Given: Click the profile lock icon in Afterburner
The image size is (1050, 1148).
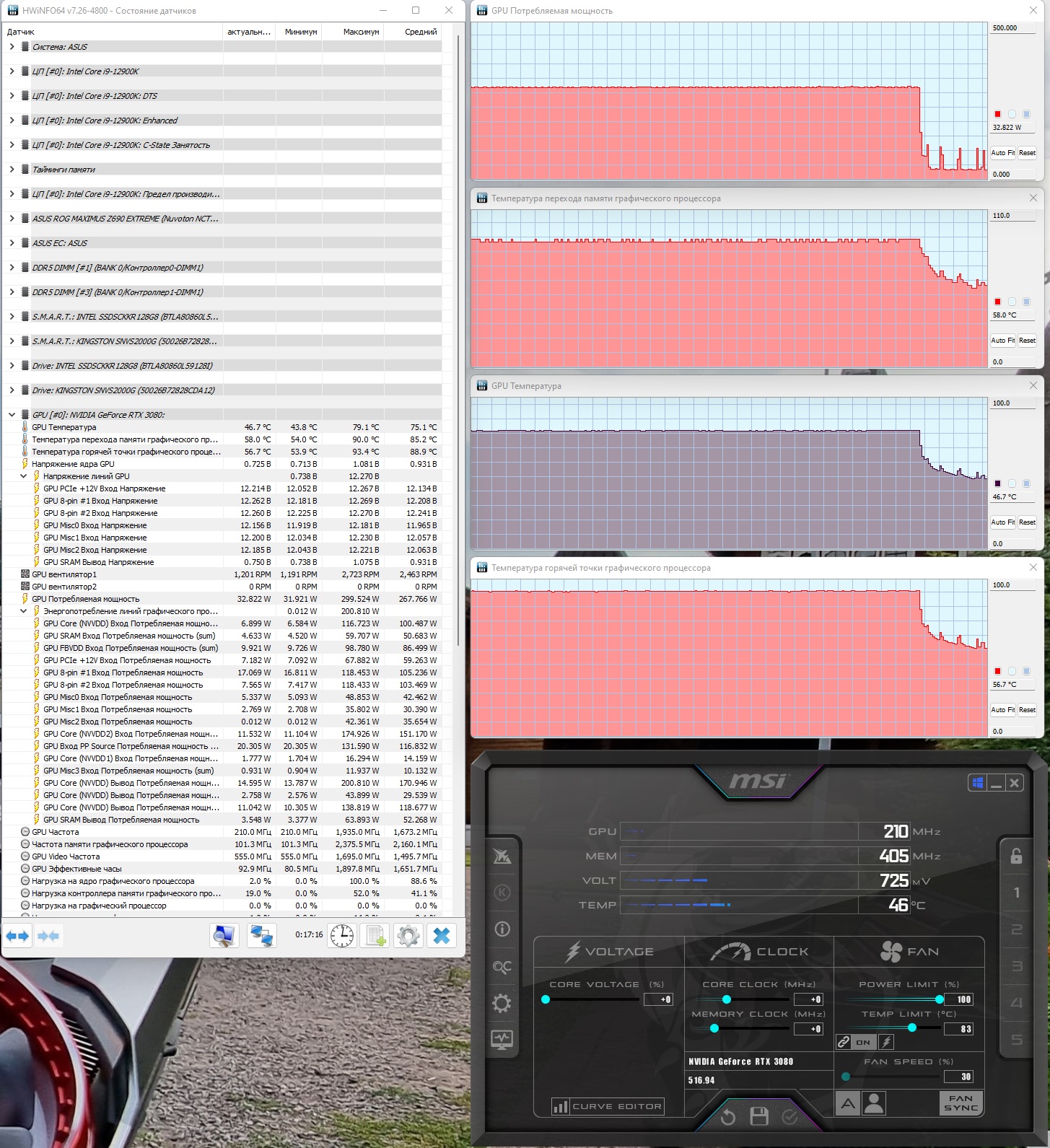Looking at the screenshot, I should tap(1016, 856).
